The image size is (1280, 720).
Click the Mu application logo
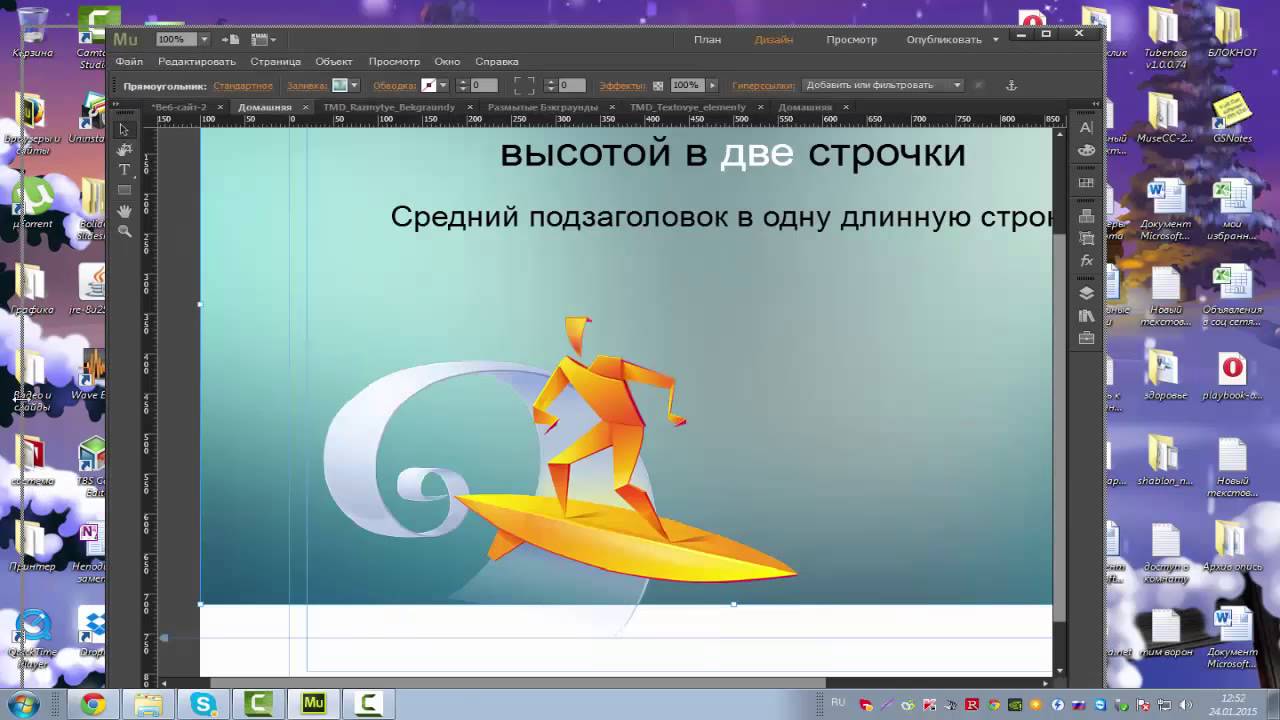click(125, 39)
